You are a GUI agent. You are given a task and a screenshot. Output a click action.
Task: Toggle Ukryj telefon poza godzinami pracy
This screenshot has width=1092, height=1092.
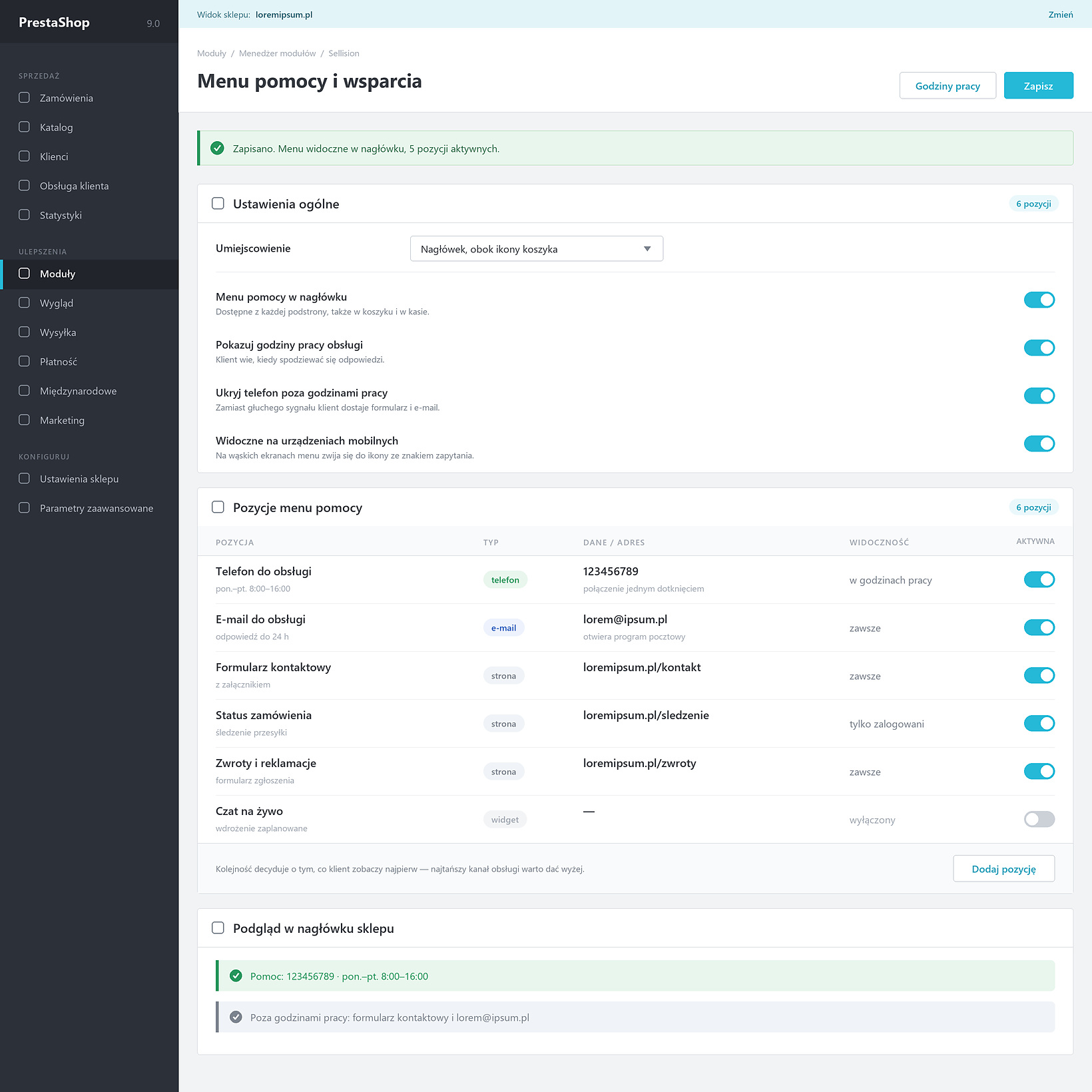(1039, 396)
